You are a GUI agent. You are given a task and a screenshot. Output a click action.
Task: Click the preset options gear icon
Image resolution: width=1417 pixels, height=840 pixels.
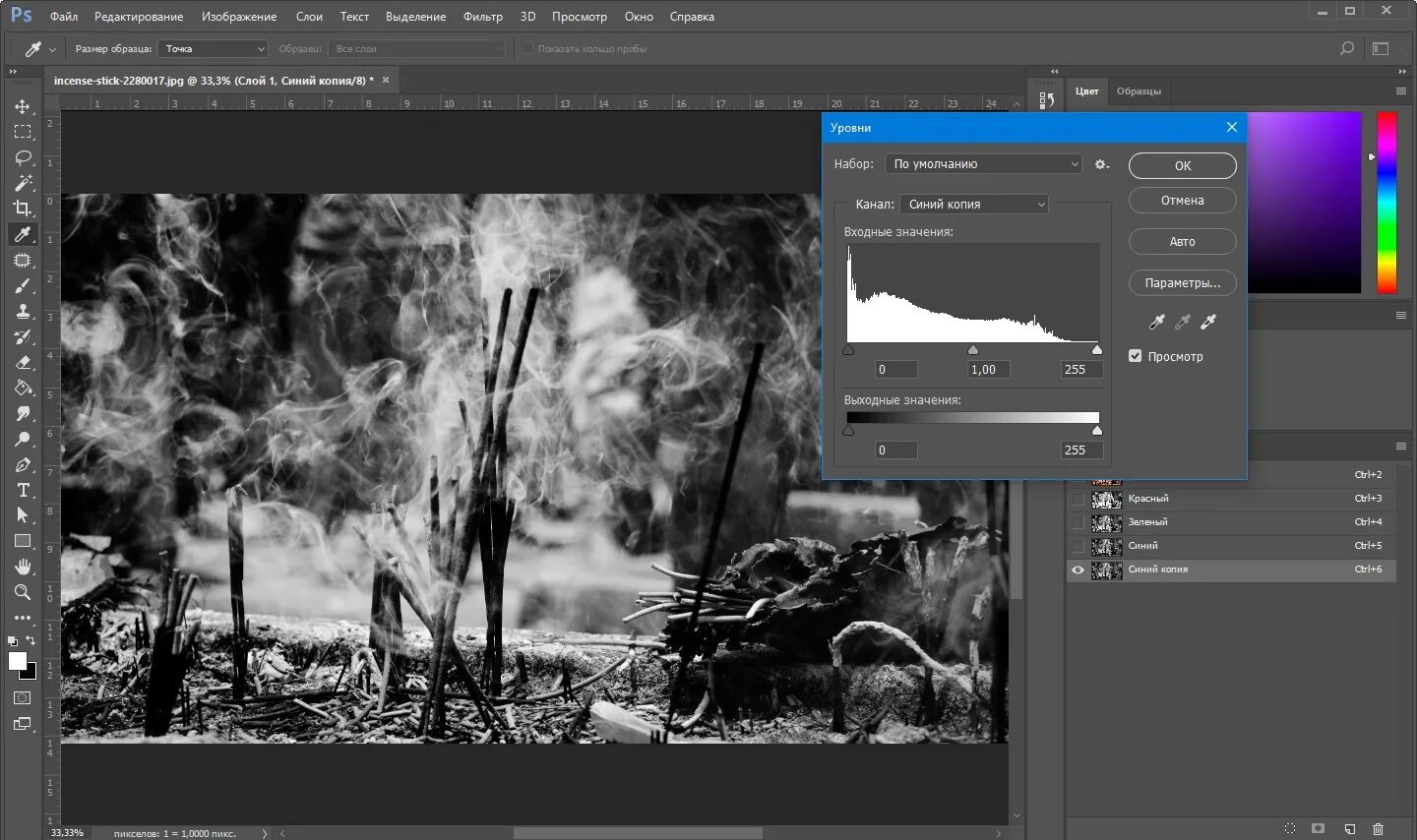[x=1101, y=164]
